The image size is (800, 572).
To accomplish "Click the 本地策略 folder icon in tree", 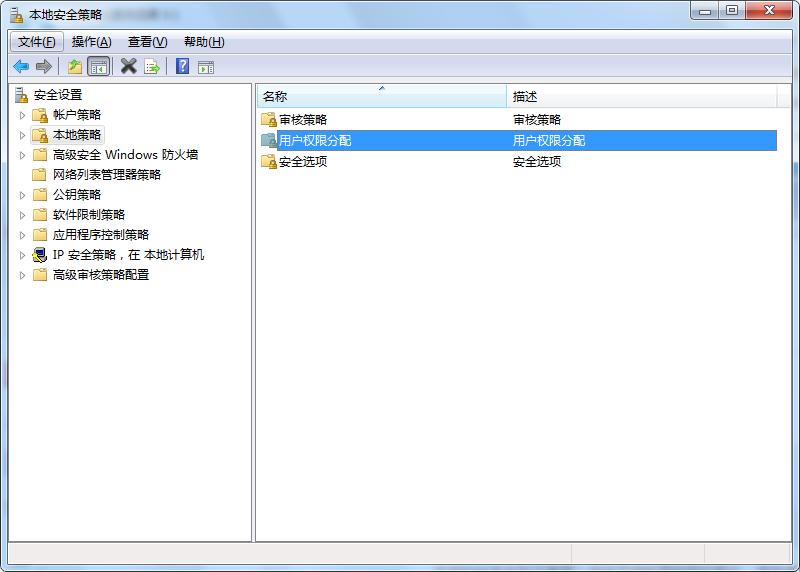I will coord(40,135).
